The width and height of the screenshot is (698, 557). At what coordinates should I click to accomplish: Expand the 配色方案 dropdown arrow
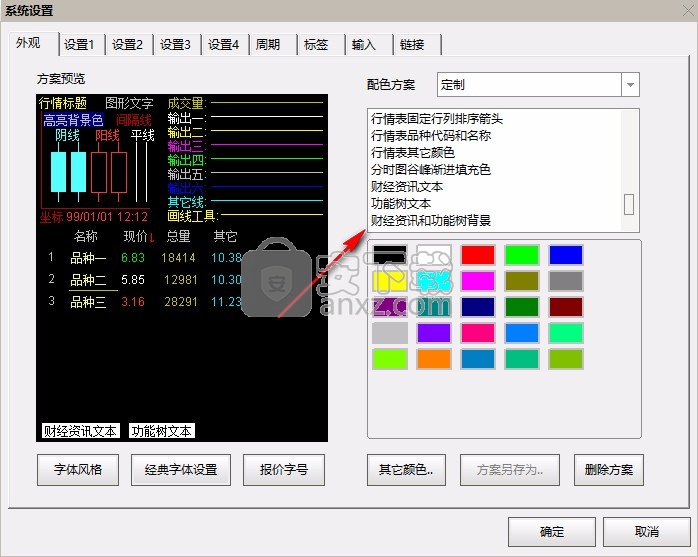pyautogui.click(x=630, y=85)
